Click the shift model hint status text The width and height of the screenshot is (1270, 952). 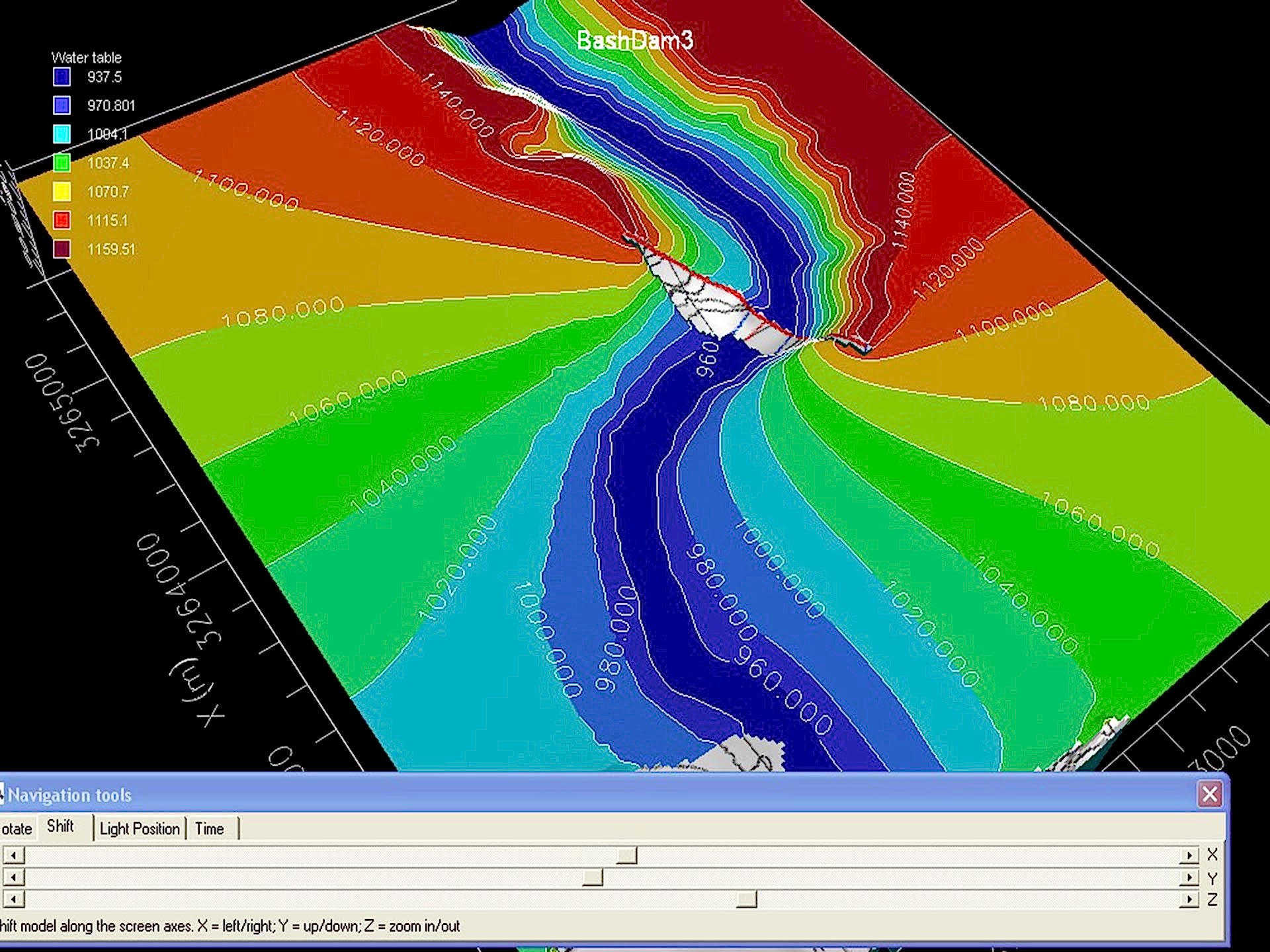point(230,926)
